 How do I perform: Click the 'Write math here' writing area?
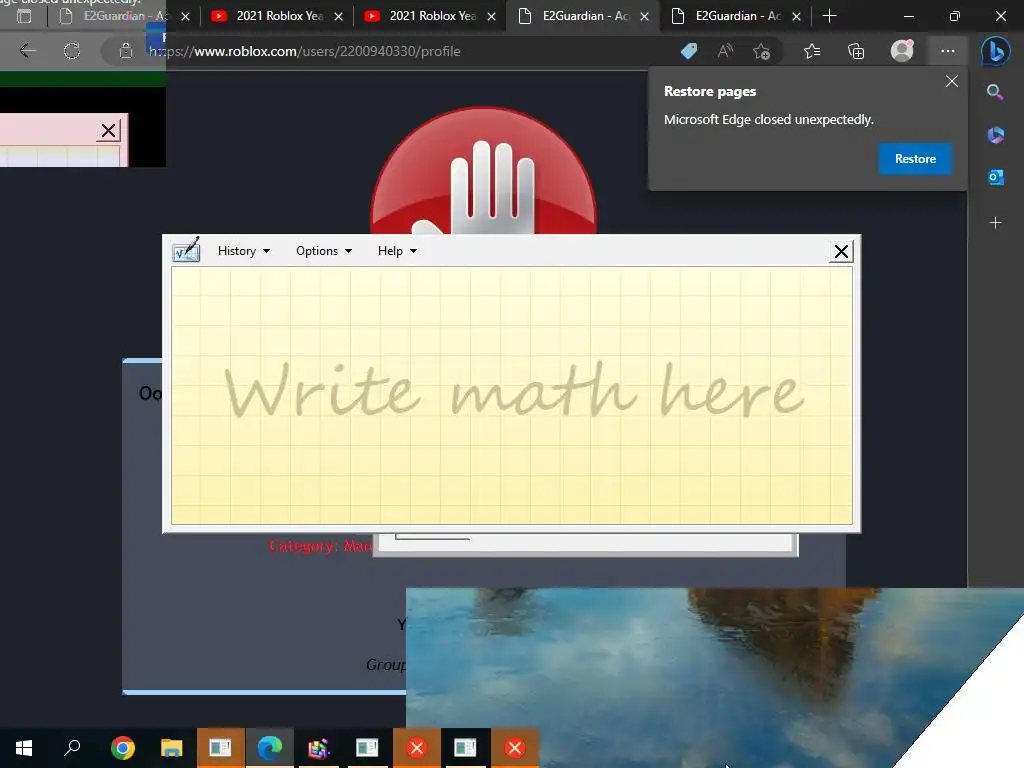point(512,395)
